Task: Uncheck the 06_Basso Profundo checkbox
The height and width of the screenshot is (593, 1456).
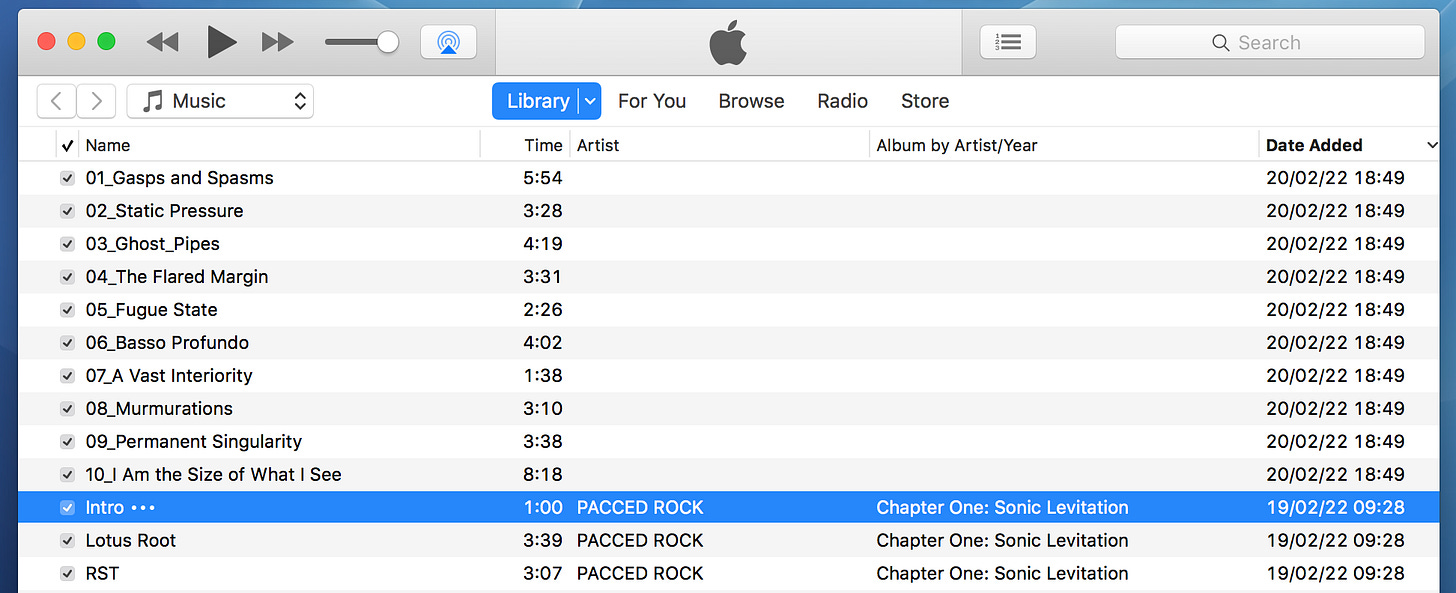Action: click(67, 343)
